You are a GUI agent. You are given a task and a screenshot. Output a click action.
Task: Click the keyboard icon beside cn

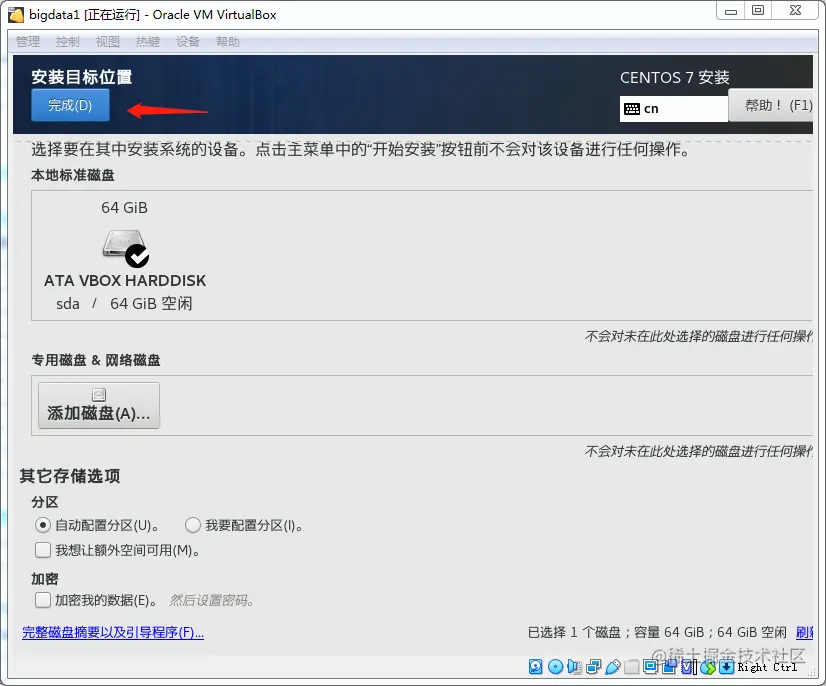coord(632,109)
